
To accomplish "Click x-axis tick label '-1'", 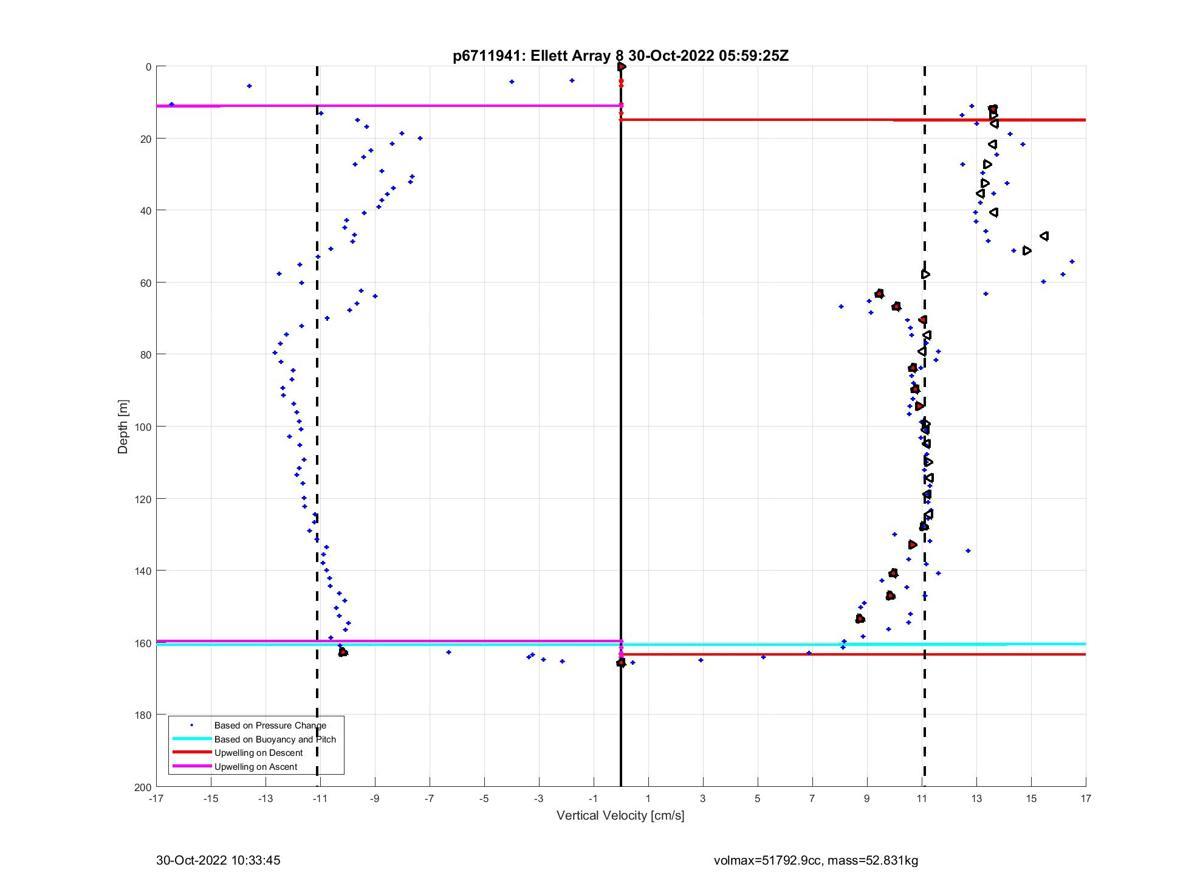I will pos(593,798).
